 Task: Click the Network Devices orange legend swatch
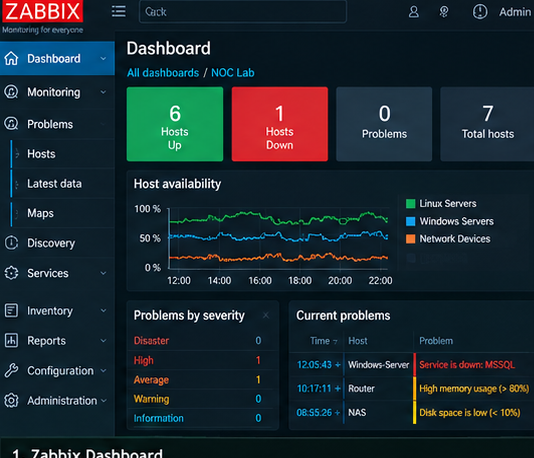411,239
